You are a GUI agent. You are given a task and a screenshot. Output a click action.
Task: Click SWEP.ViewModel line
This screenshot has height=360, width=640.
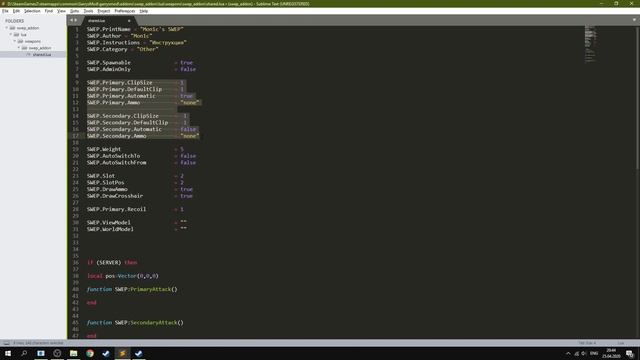137,223
